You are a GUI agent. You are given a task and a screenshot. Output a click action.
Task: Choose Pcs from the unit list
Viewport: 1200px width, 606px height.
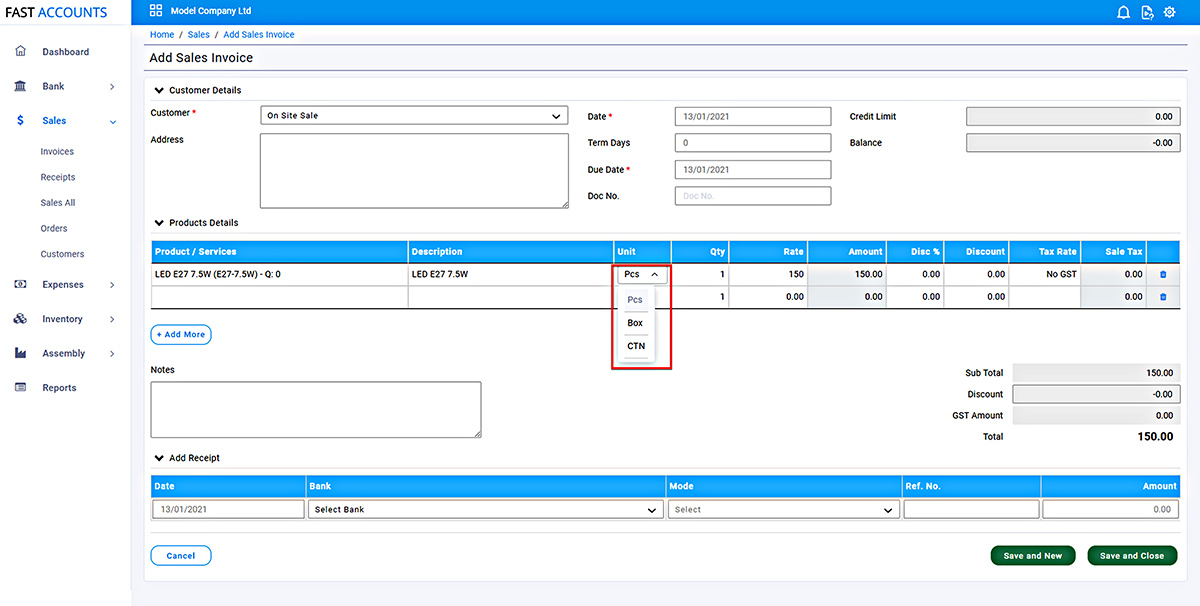635,300
